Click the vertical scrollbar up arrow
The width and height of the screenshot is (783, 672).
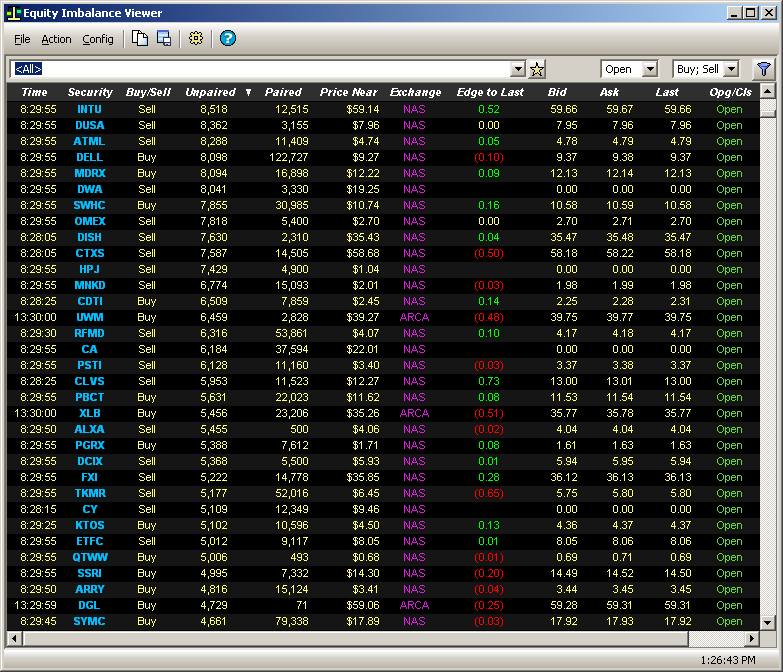(768, 91)
